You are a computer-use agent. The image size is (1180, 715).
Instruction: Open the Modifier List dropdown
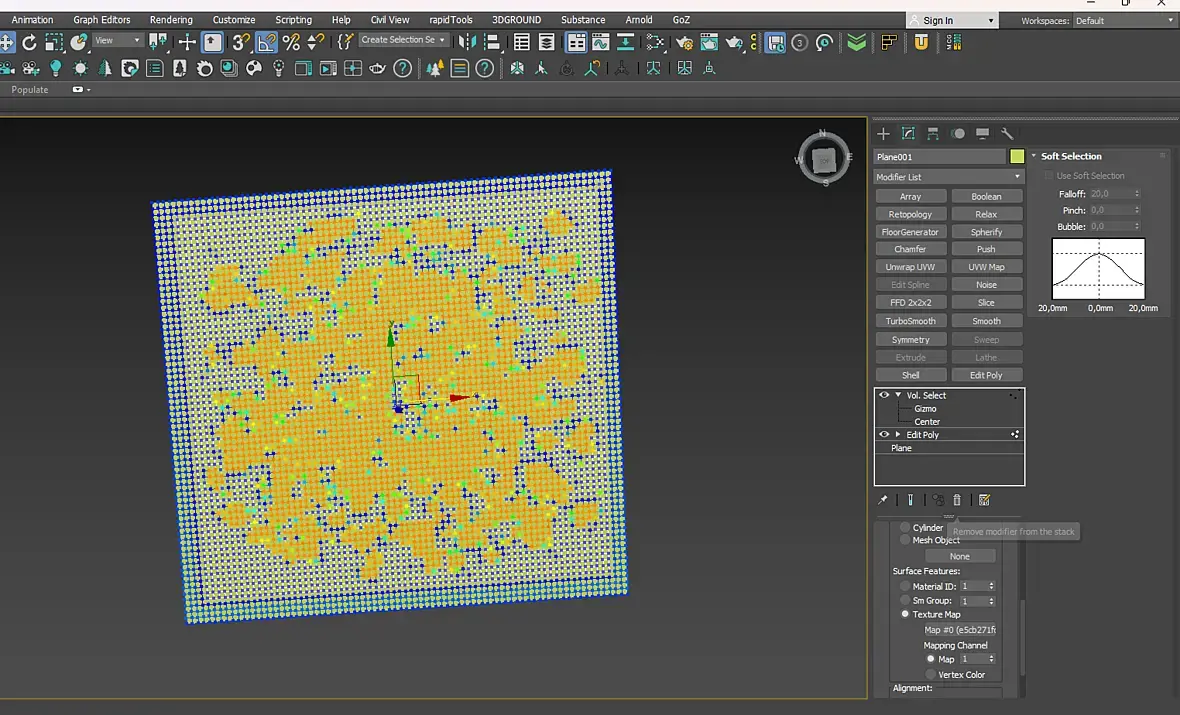point(948,177)
